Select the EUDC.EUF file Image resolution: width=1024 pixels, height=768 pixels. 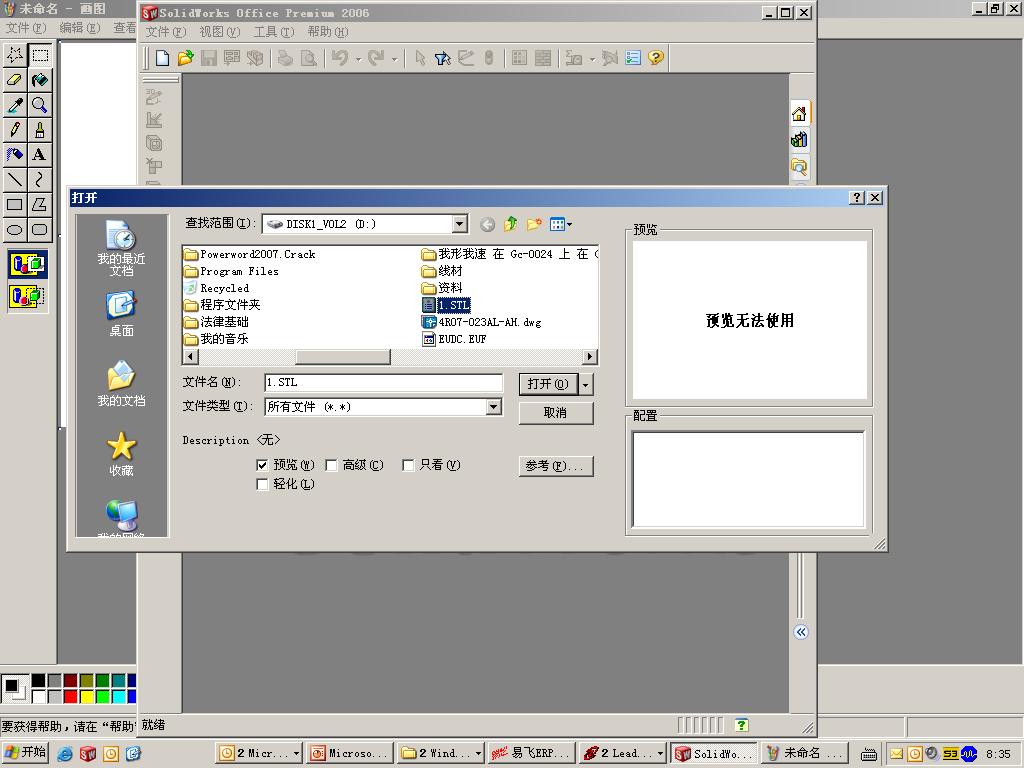(455, 339)
